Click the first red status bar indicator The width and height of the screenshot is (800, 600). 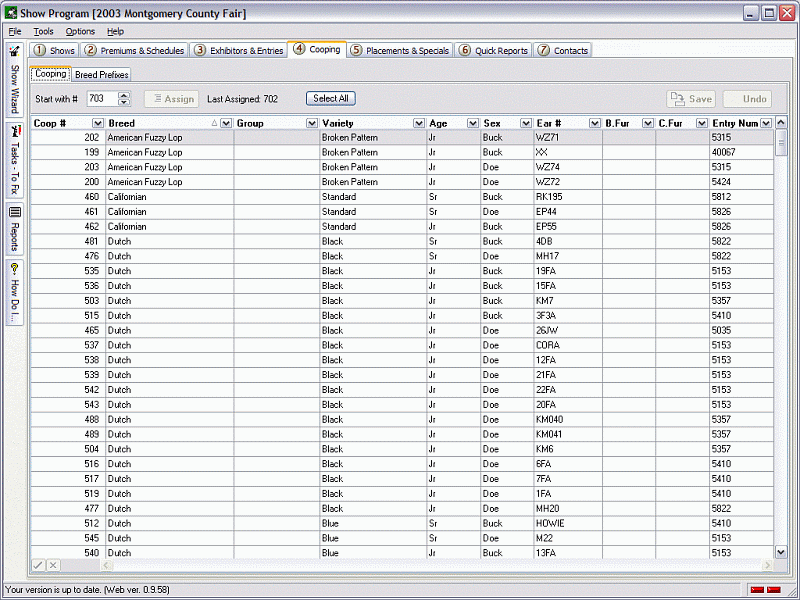click(x=757, y=590)
